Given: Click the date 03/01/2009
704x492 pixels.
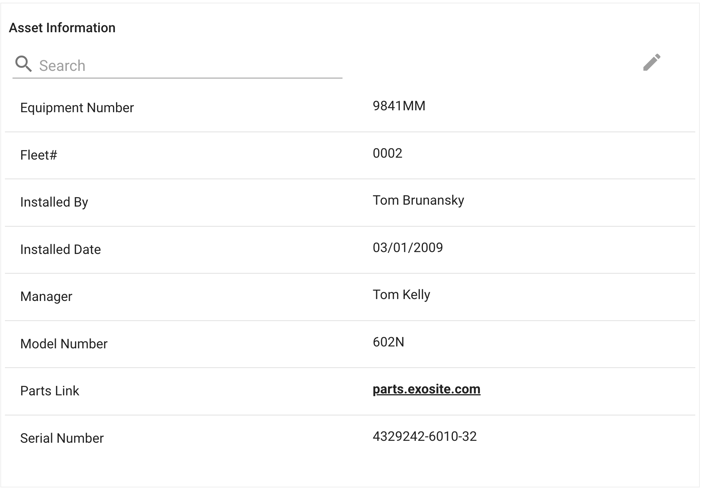Looking at the screenshot, I should coord(408,247).
